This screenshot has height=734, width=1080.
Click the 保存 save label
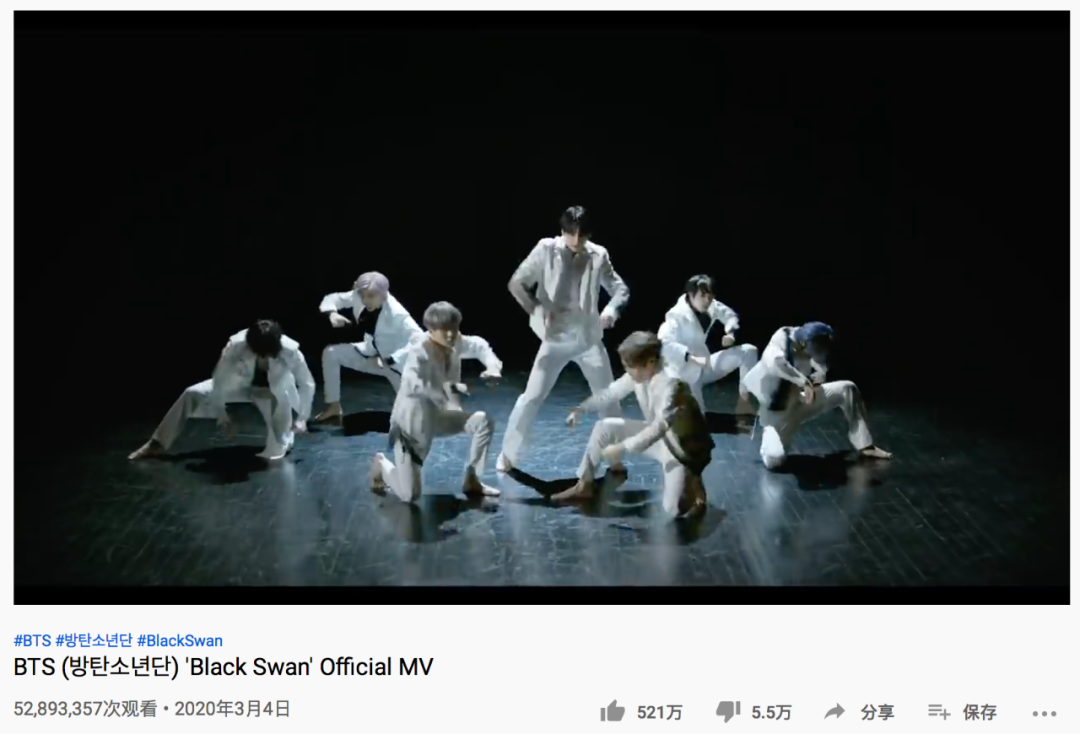(x=979, y=712)
